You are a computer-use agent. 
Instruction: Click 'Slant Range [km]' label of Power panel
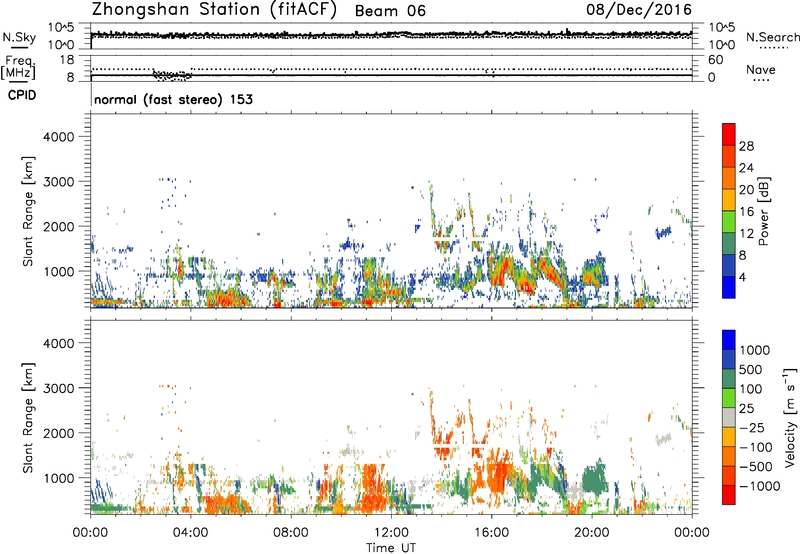pyautogui.click(x=28, y=211)
